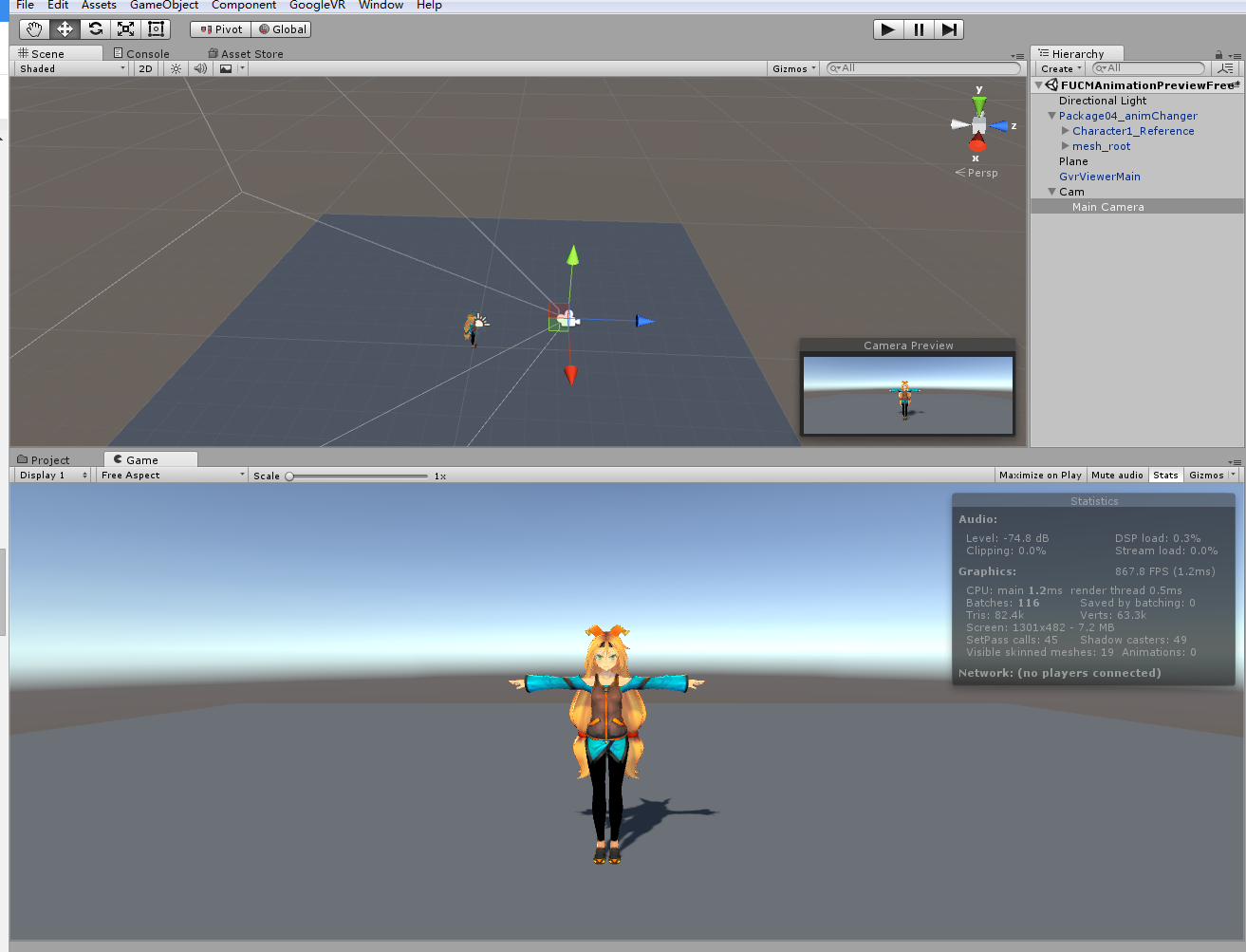Expand the mesh_root tree node
This screenshot has height=952, width=1246.
click(x=1065, y=146)
